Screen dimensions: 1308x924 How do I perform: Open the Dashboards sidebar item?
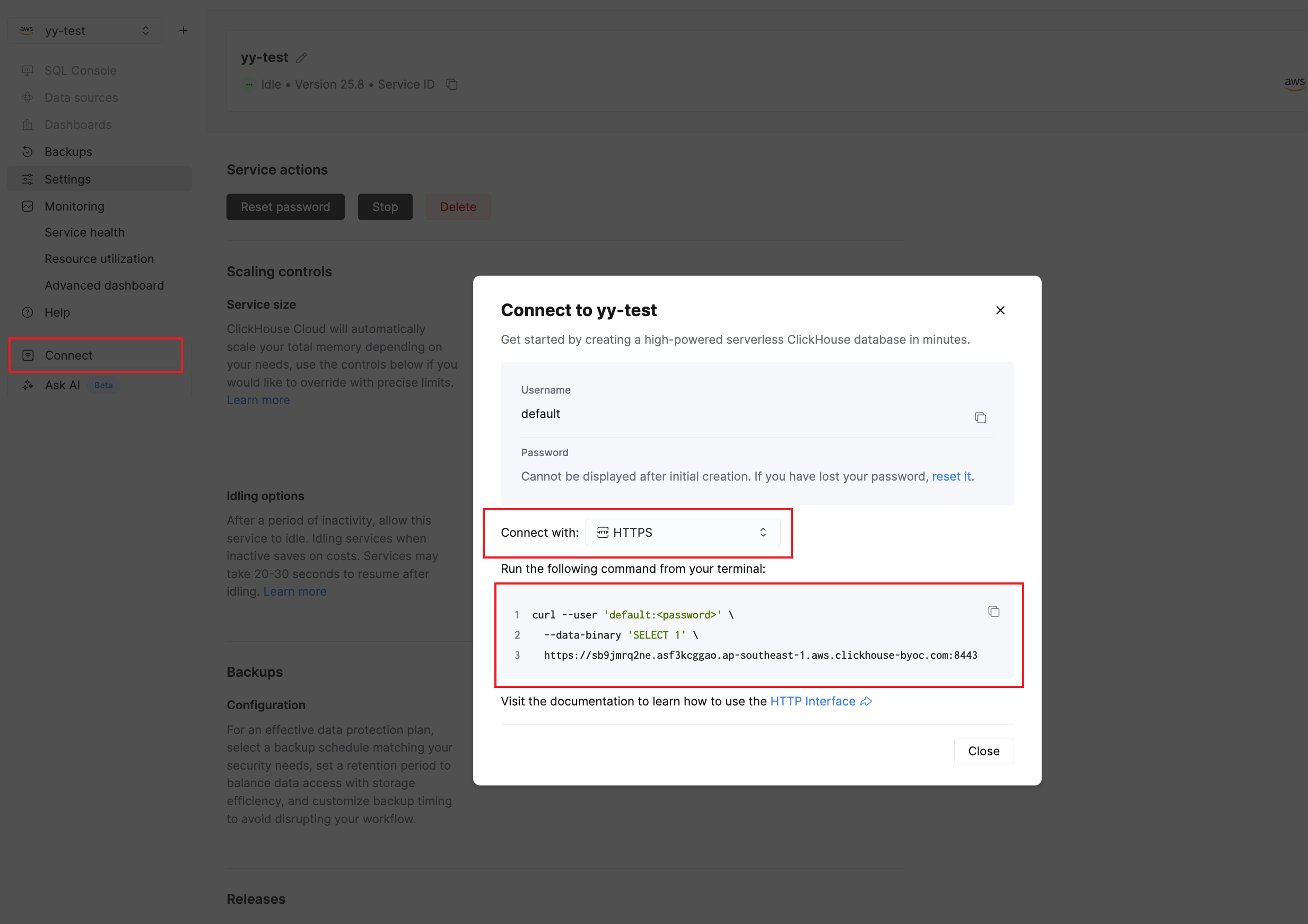[x=78, y=125]
